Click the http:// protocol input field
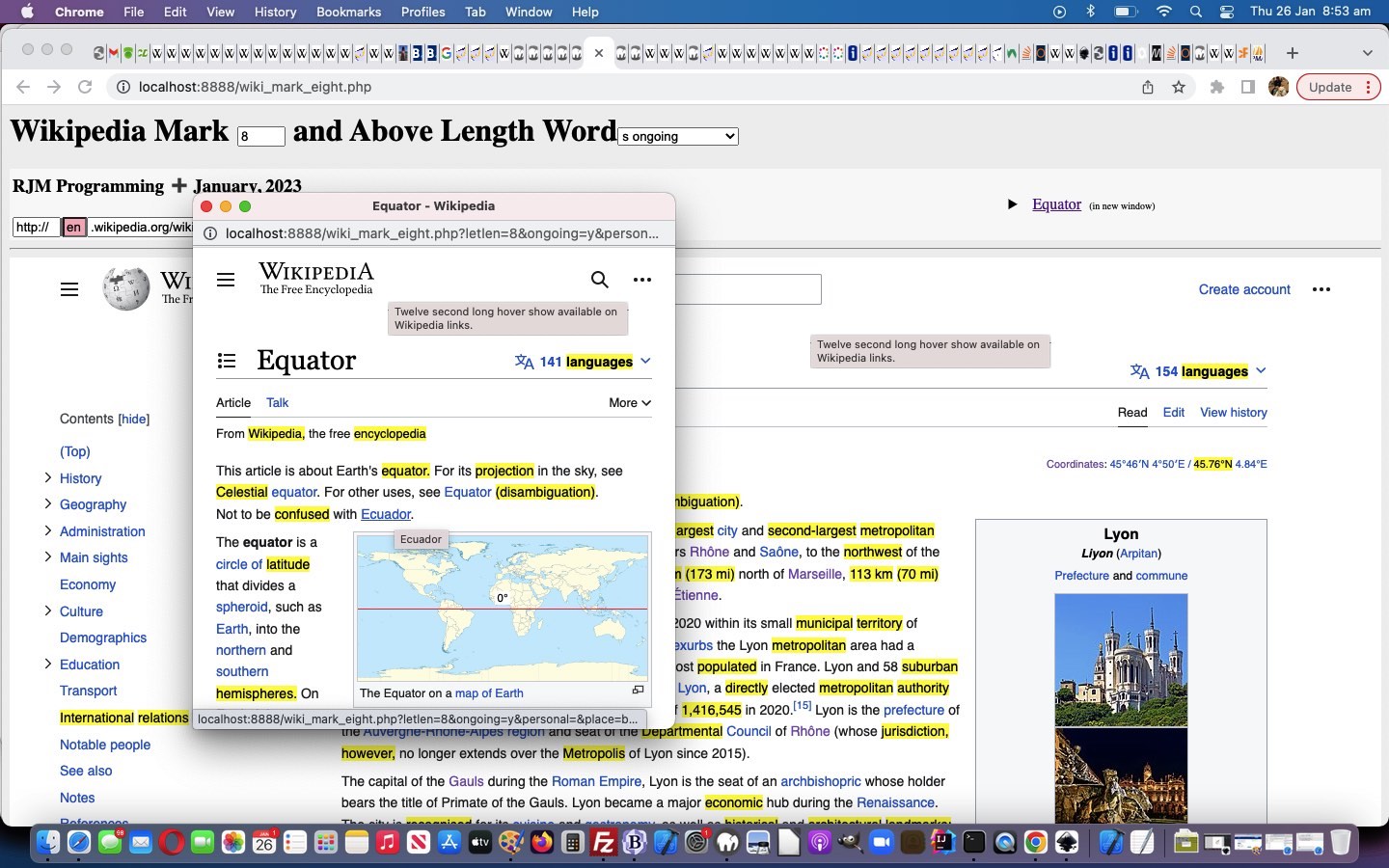 (x=37, y=227)
